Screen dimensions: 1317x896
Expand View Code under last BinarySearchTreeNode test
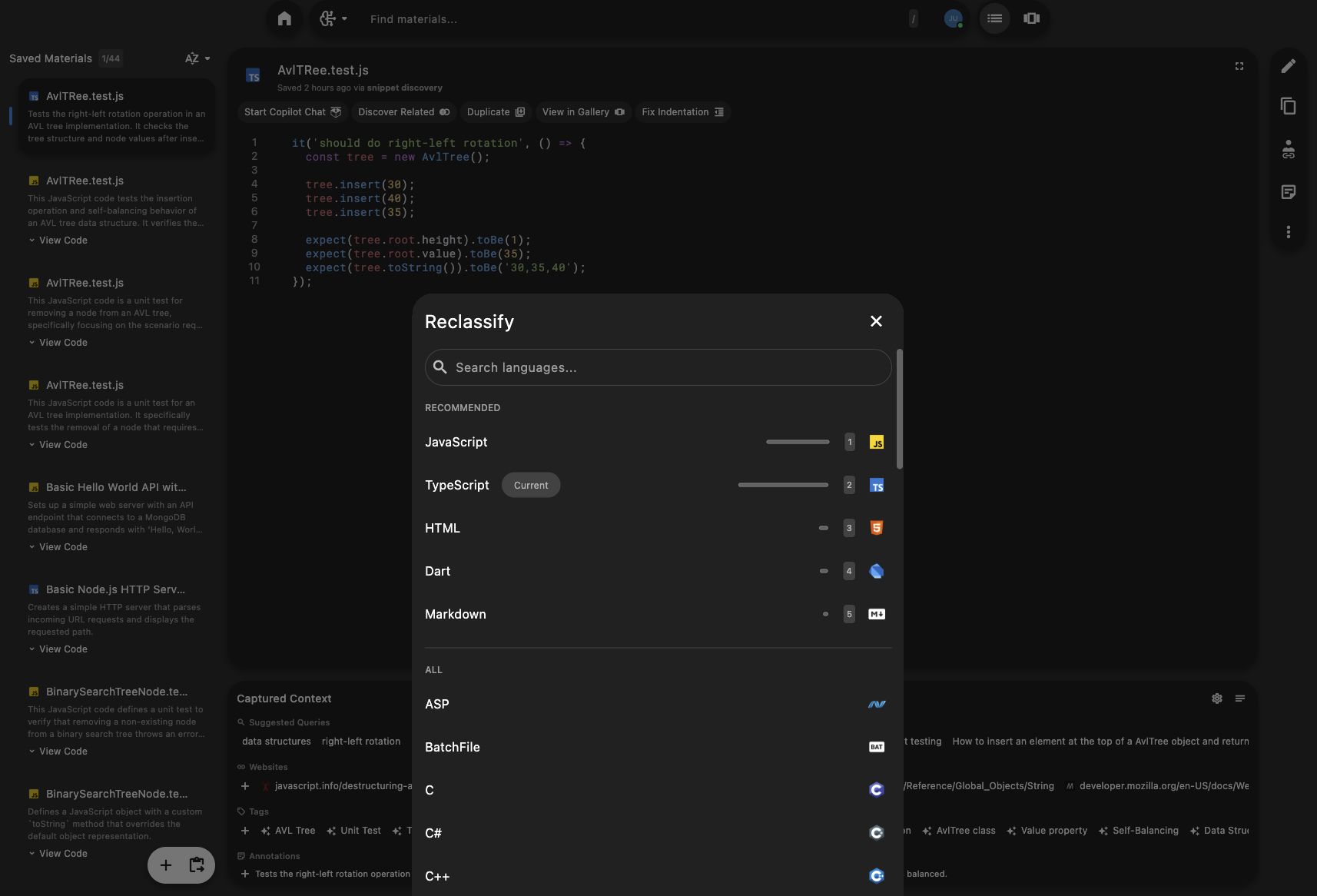coord(58,854)
